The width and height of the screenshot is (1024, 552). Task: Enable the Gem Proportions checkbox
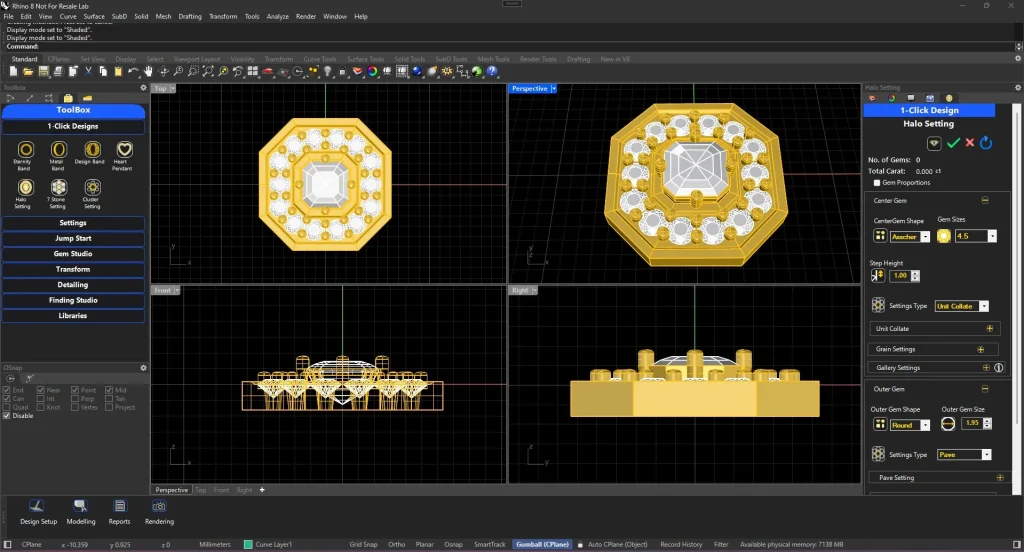pyautogui.click(x=877, y=183)
